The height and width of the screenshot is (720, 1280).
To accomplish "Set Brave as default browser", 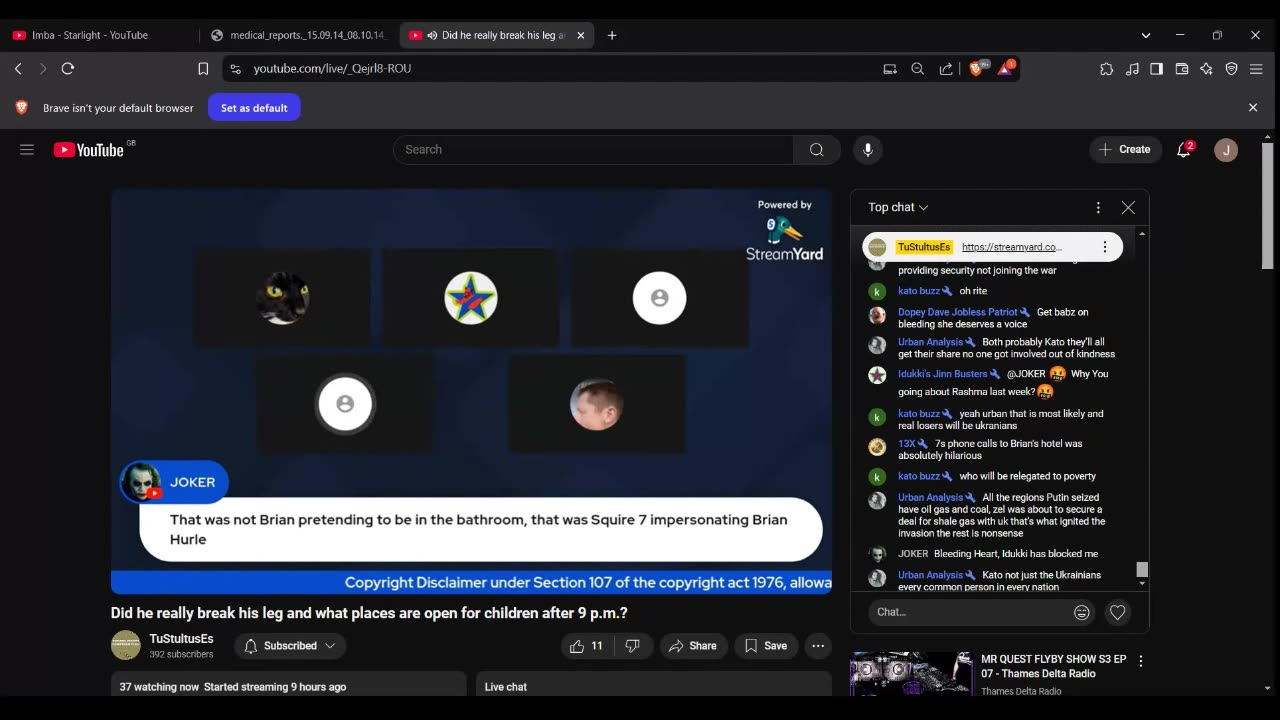I will (254, 108).
